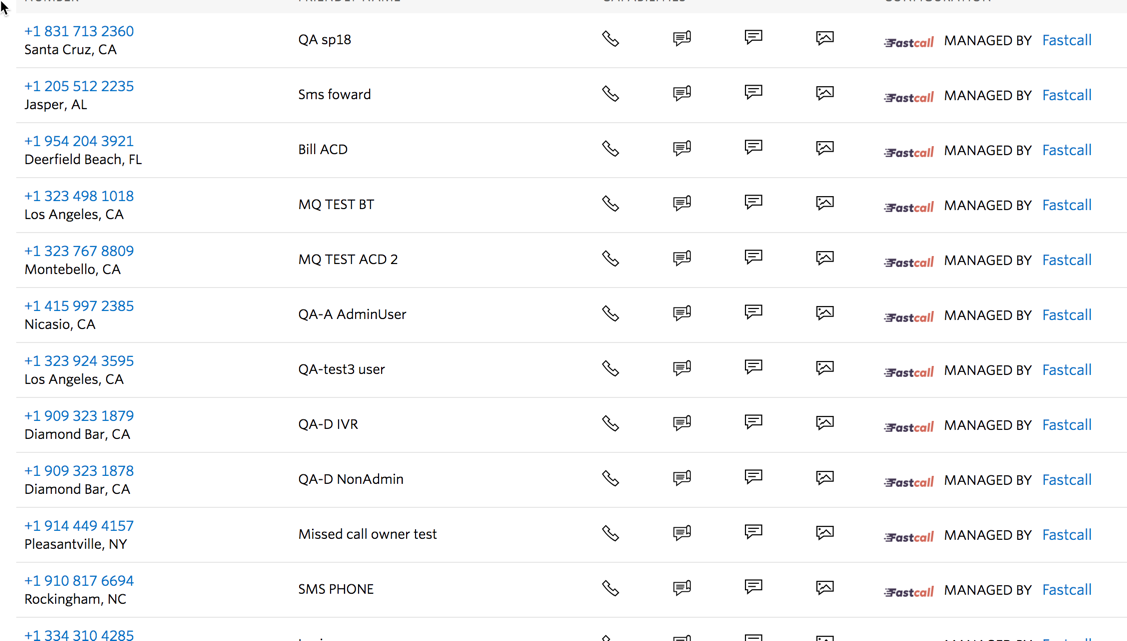Click MMS picture icon for MQ TEST BT

(825, 203)
